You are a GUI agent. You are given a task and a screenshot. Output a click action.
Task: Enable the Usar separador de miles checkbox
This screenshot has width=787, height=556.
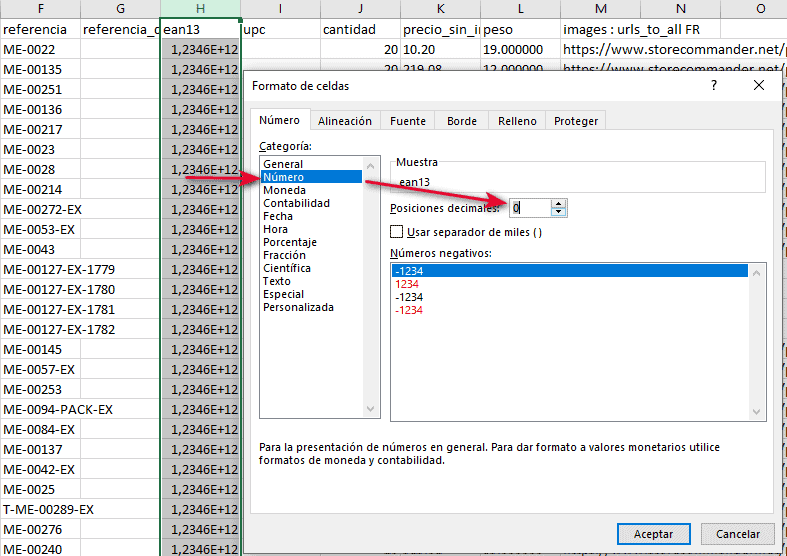[x=397, y=232]
